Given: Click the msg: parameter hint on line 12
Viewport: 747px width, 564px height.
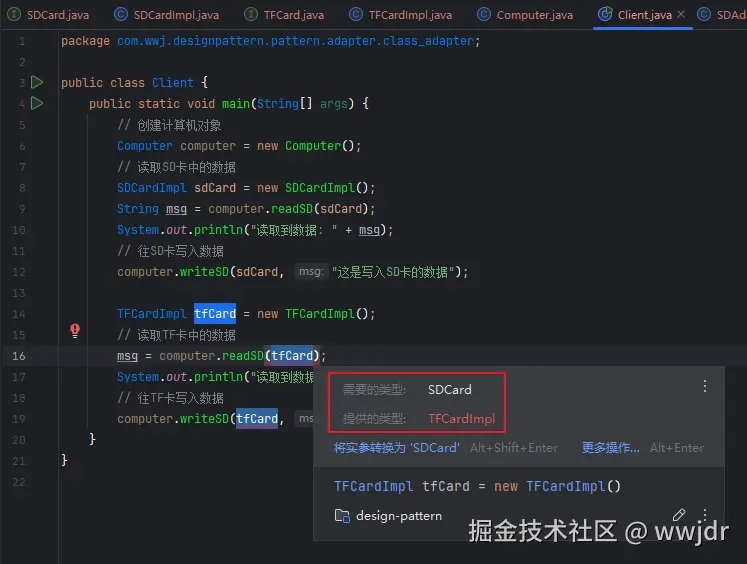Looking at the screenshot, I should pyautogui.click(x=311, y=272).
